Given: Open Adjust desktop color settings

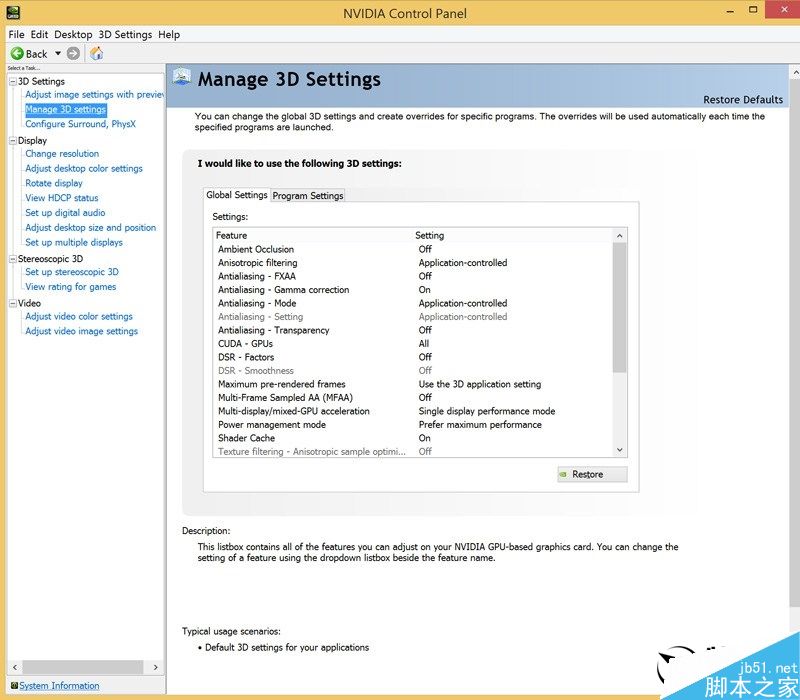Looking at the screenshot, I should point(84,168).
